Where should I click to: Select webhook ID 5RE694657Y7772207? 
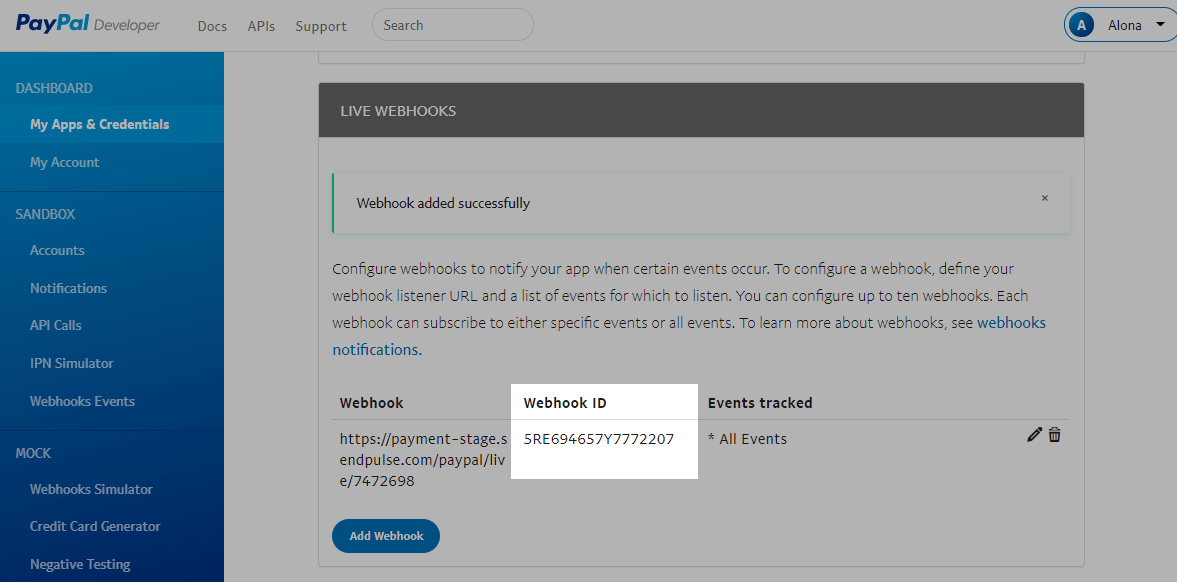click(x=599, y=439)
